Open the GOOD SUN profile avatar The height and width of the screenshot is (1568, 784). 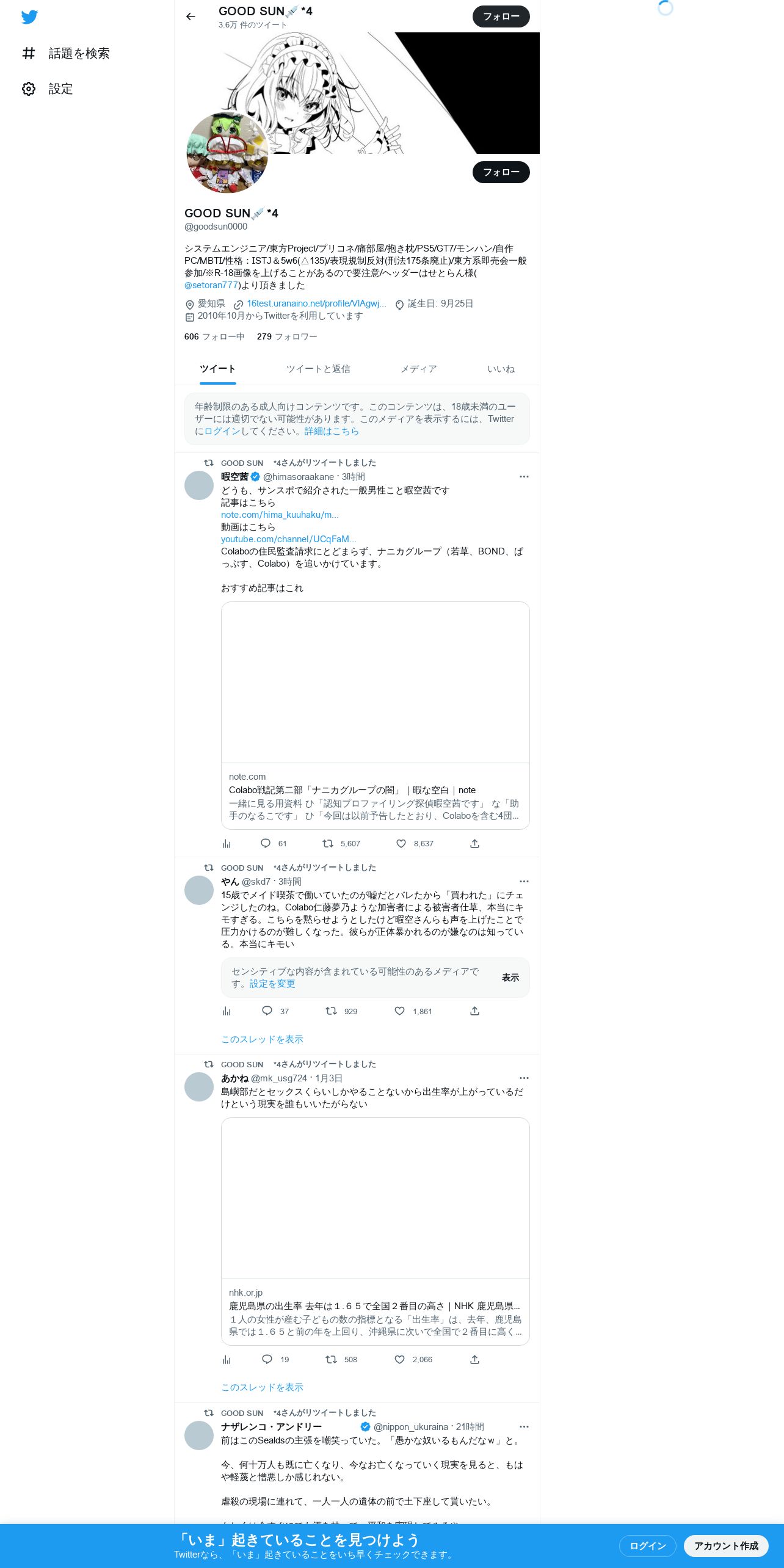[x=227, y=153]
